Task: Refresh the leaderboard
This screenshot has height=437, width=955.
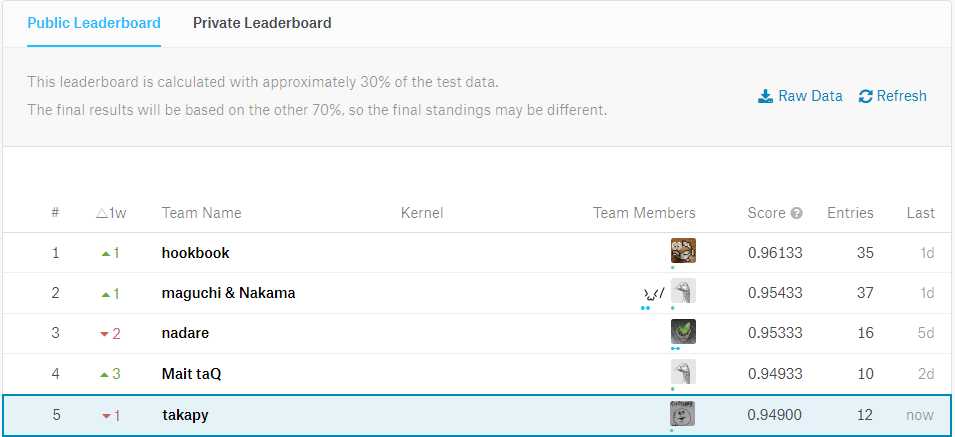Action: [901, 96]
